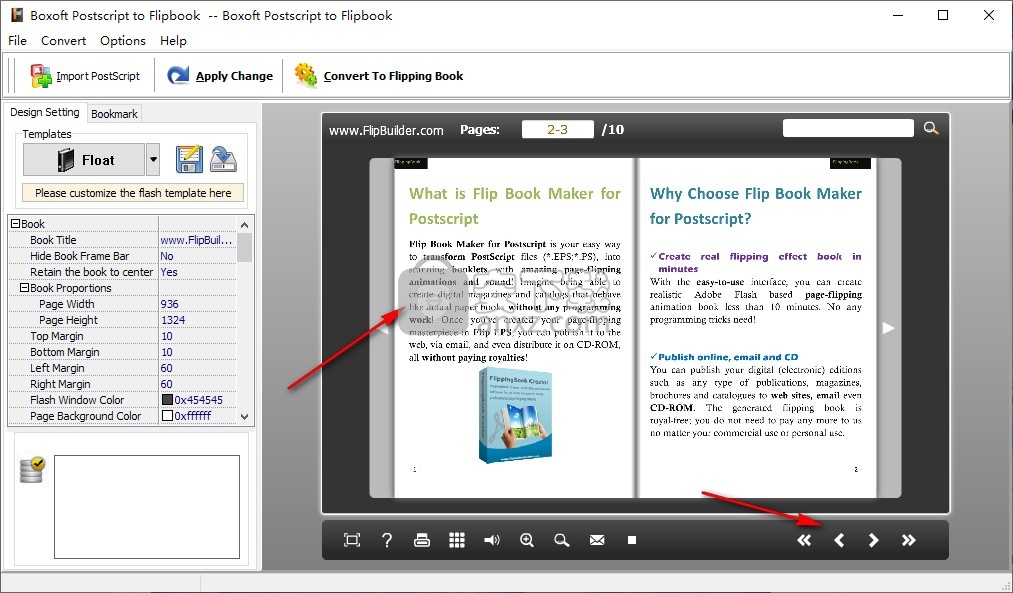Click the search magnifier icon beside search box

pos(930,129)
